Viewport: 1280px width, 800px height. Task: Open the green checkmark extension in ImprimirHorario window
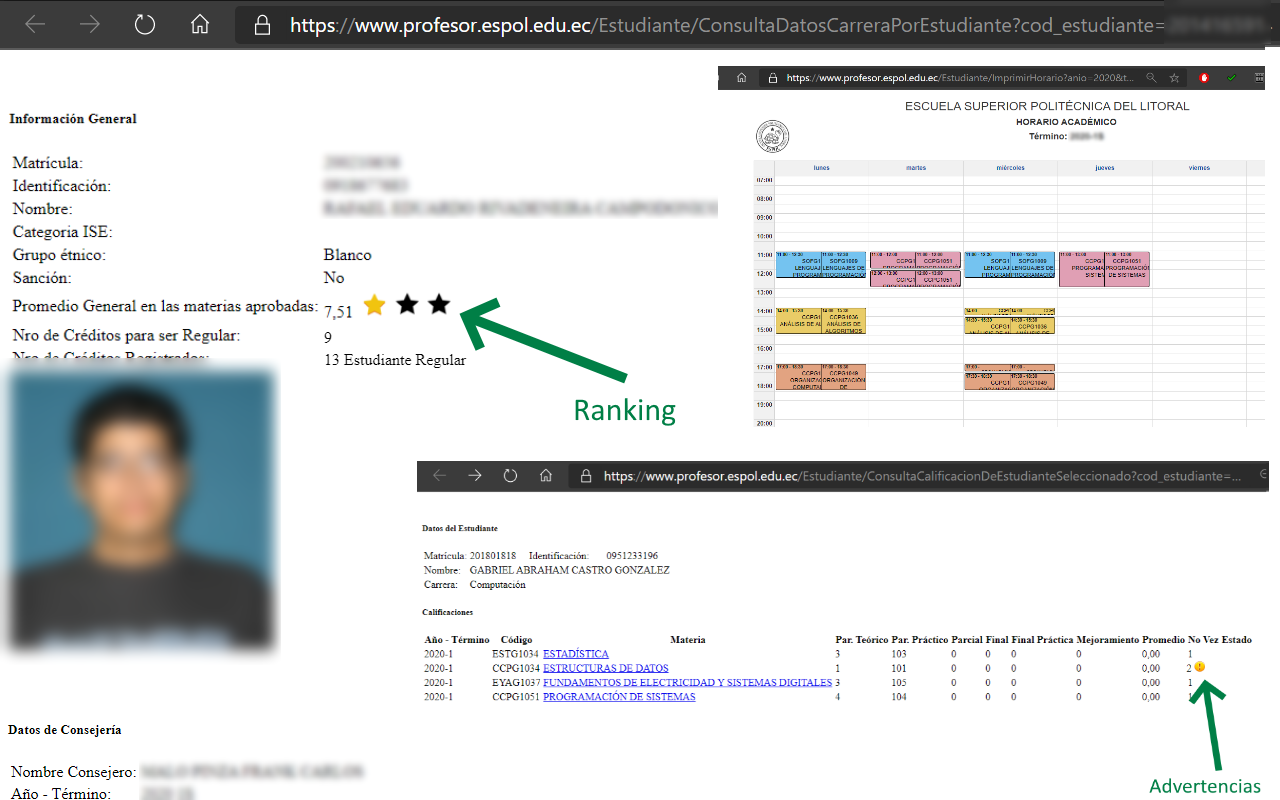coord(1231,77)
